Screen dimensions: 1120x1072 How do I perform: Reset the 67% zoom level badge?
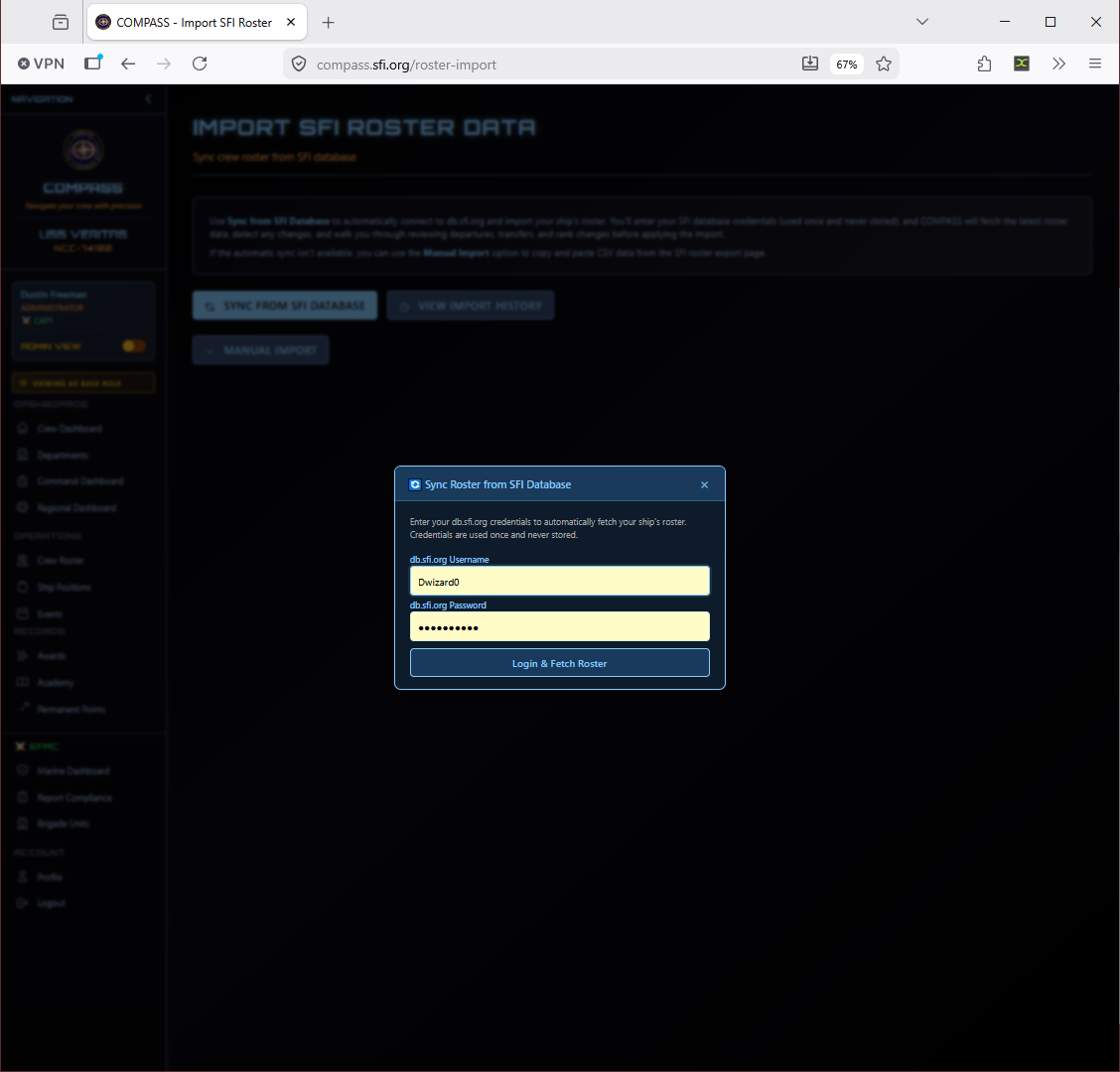click(x=846, y=65)
